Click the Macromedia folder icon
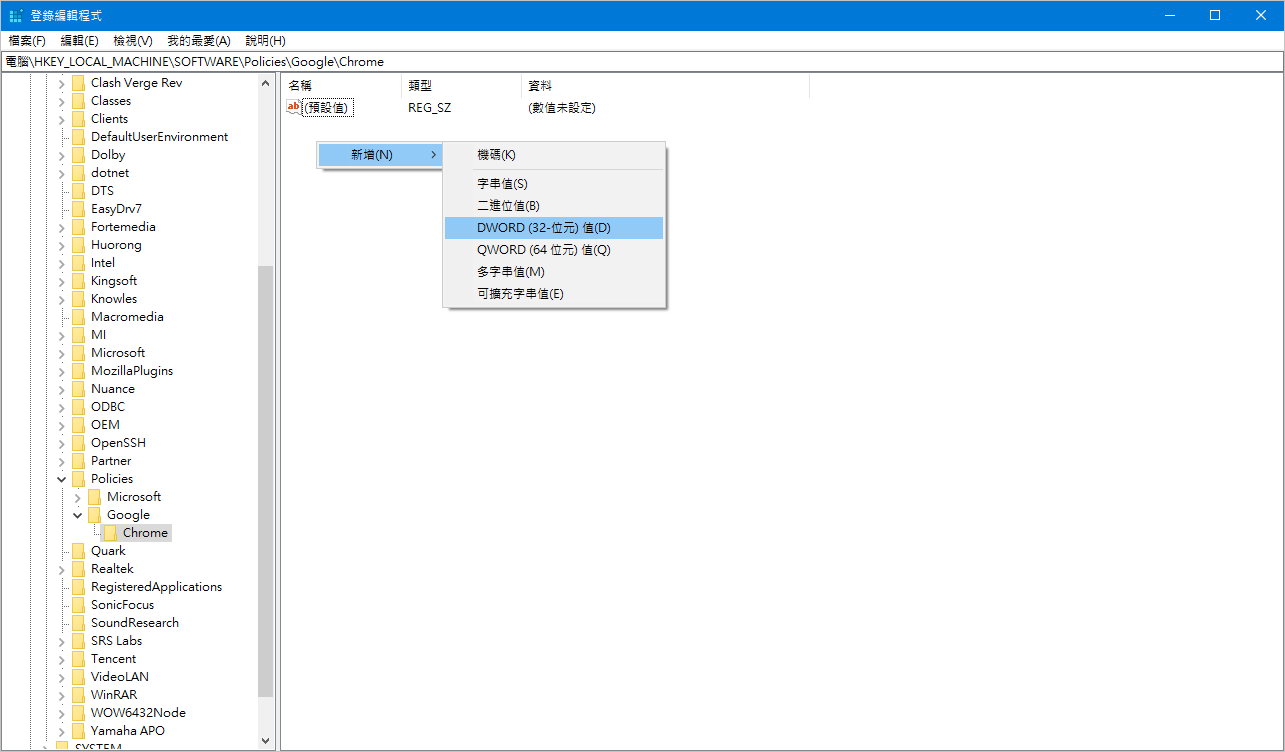The width and height of the screenshot is (1285, 752). click(x=78, y=317)
